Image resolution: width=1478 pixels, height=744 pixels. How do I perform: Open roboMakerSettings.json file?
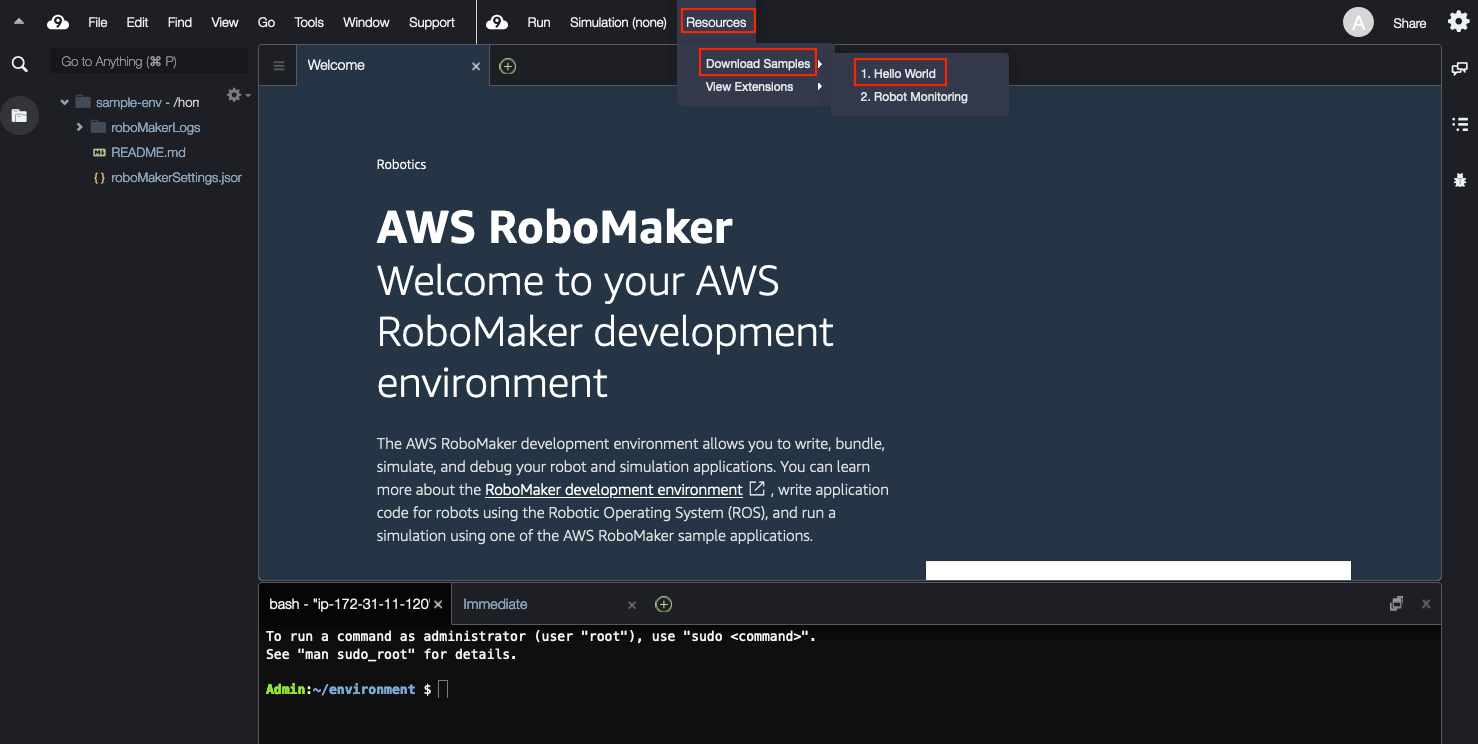tap(176, 178)
